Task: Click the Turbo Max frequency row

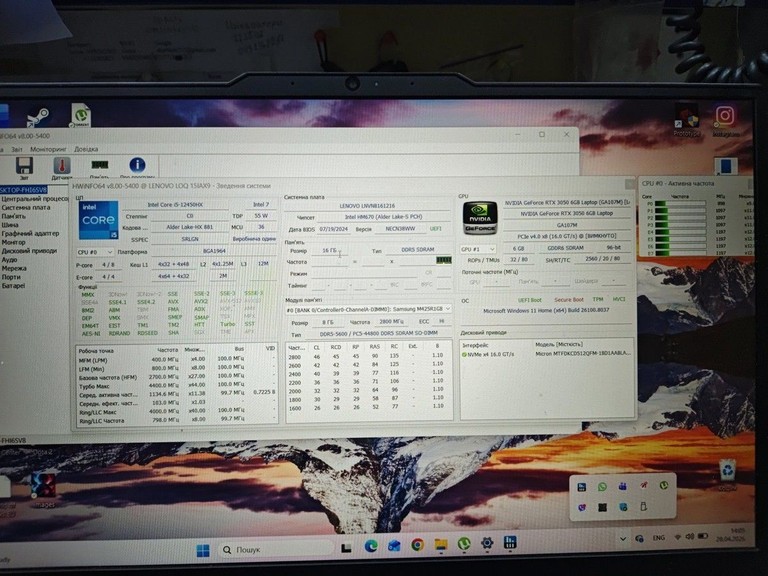Action: click(176, 386)
